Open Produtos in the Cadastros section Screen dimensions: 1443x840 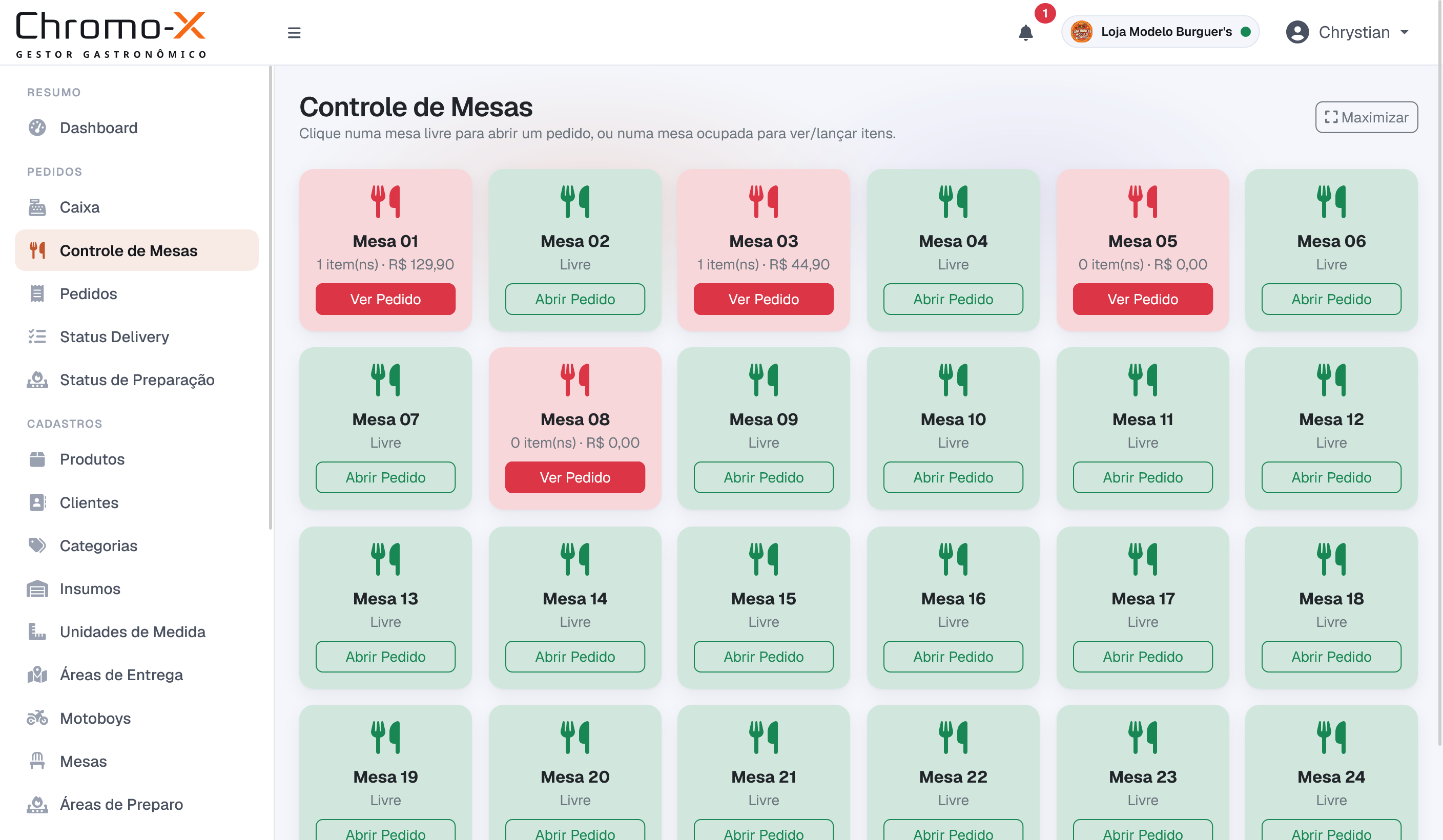click(x=137, y=459)
